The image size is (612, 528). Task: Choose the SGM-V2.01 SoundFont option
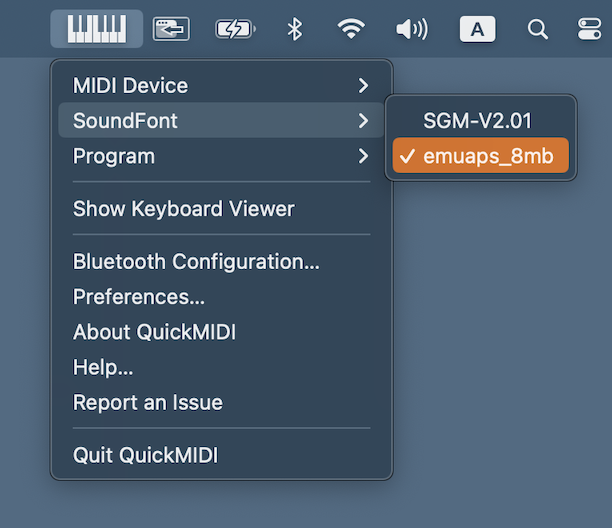[477, 121]
